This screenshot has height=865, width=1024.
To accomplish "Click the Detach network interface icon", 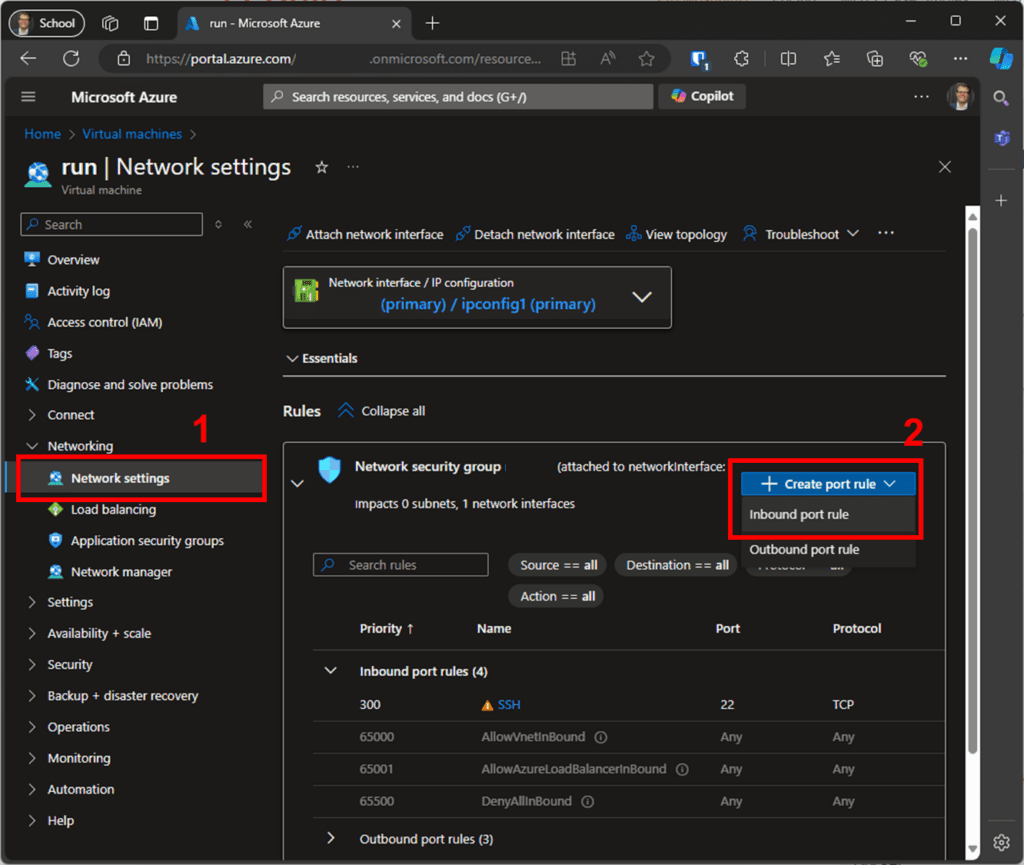I will [x=461, y=234].
